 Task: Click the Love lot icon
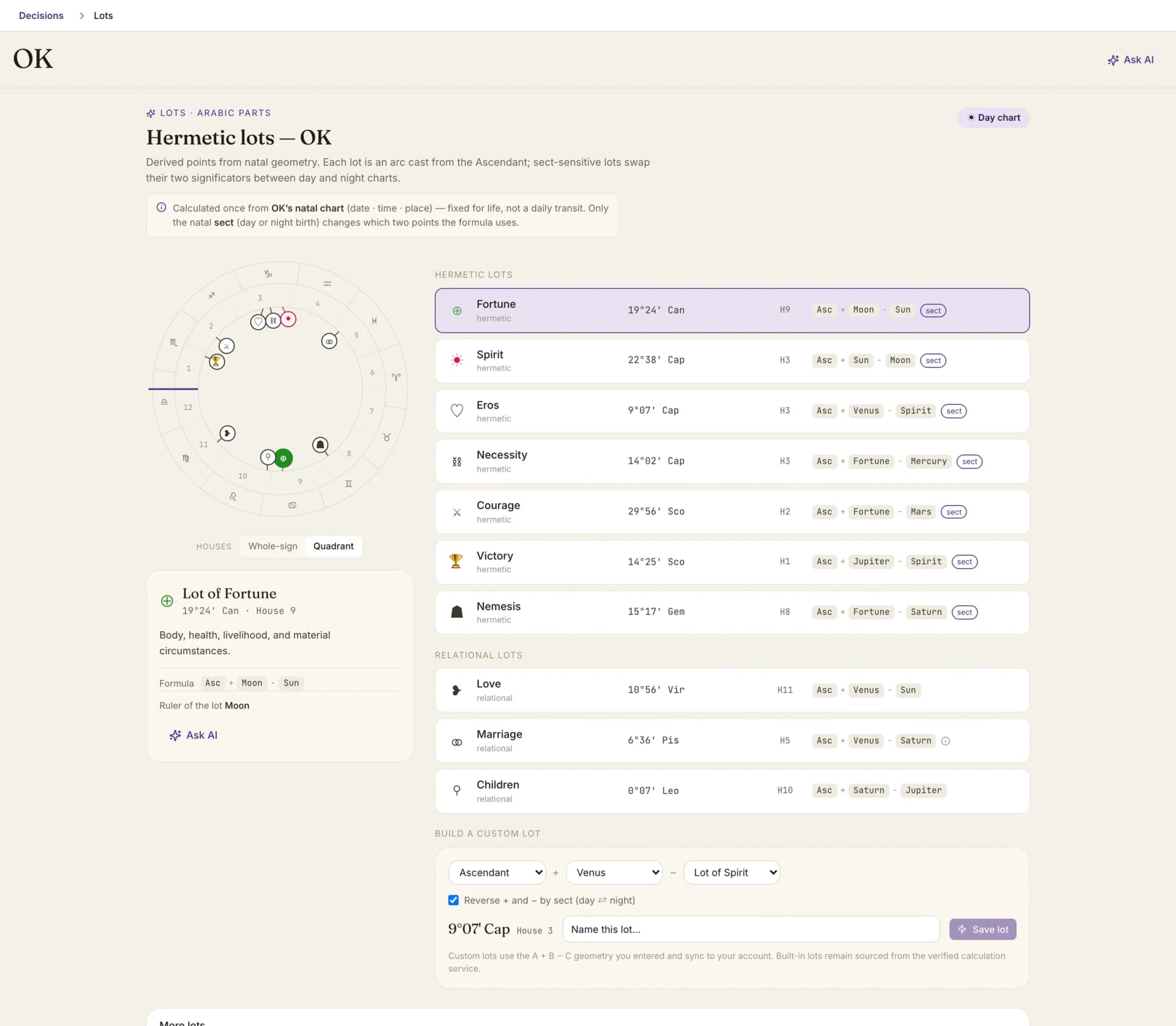457,690
